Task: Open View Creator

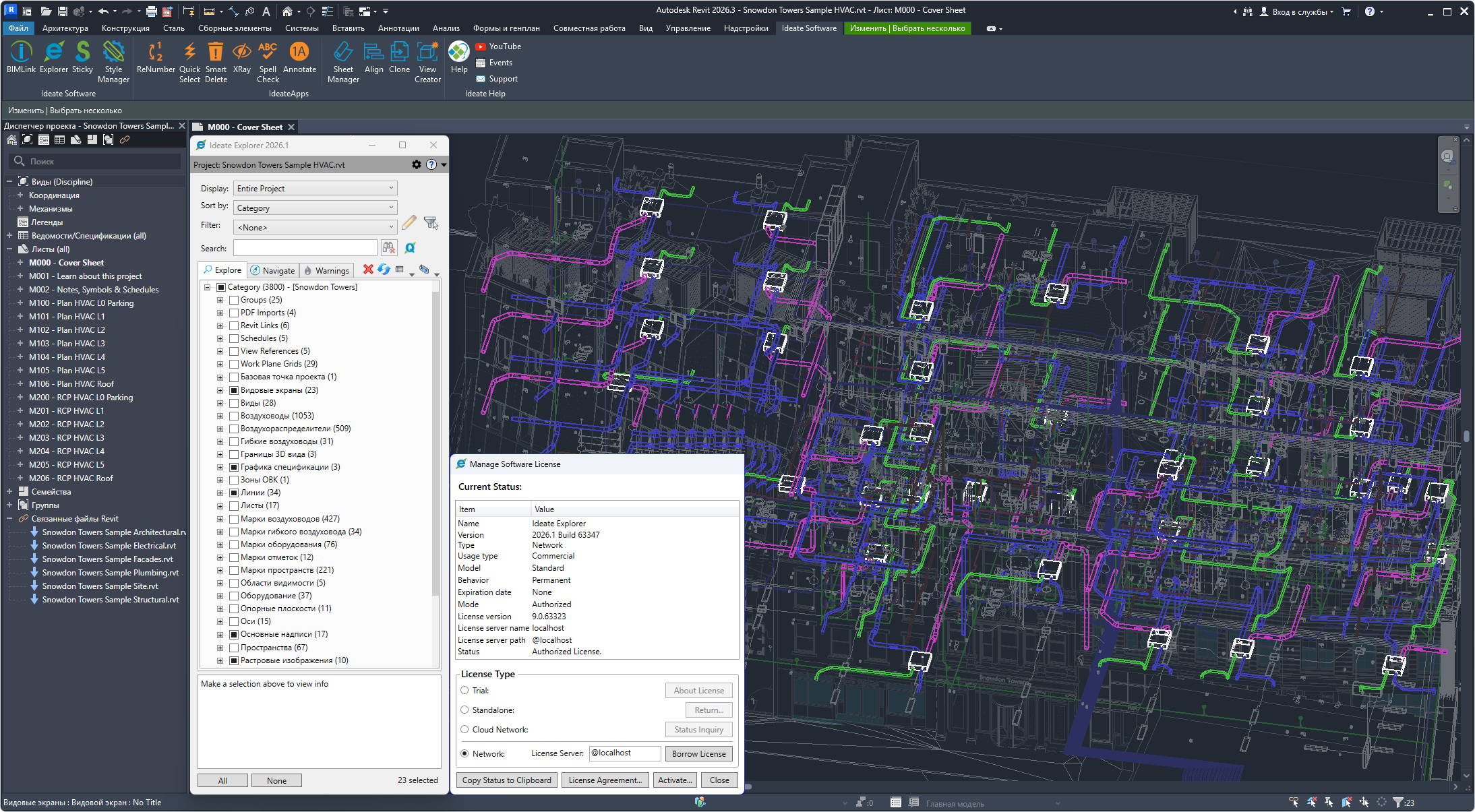Action: (427, 62)
